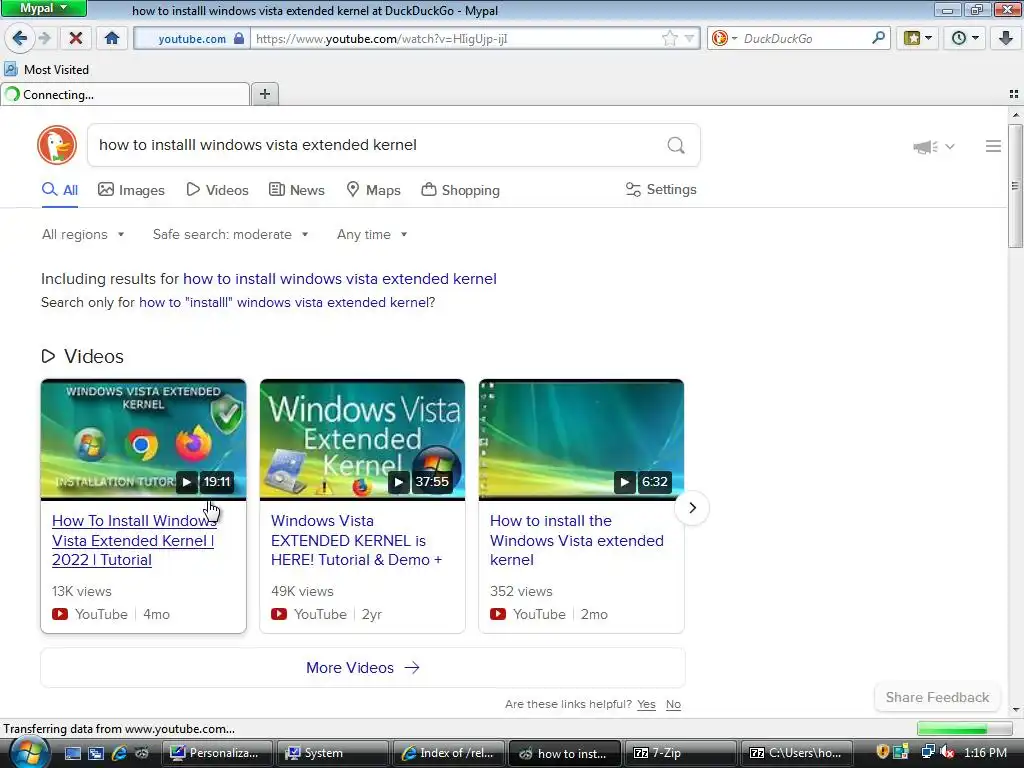Select the Connecting... browser tab
The height and width of the screenshot is (768, 1024).
point(125,95)
